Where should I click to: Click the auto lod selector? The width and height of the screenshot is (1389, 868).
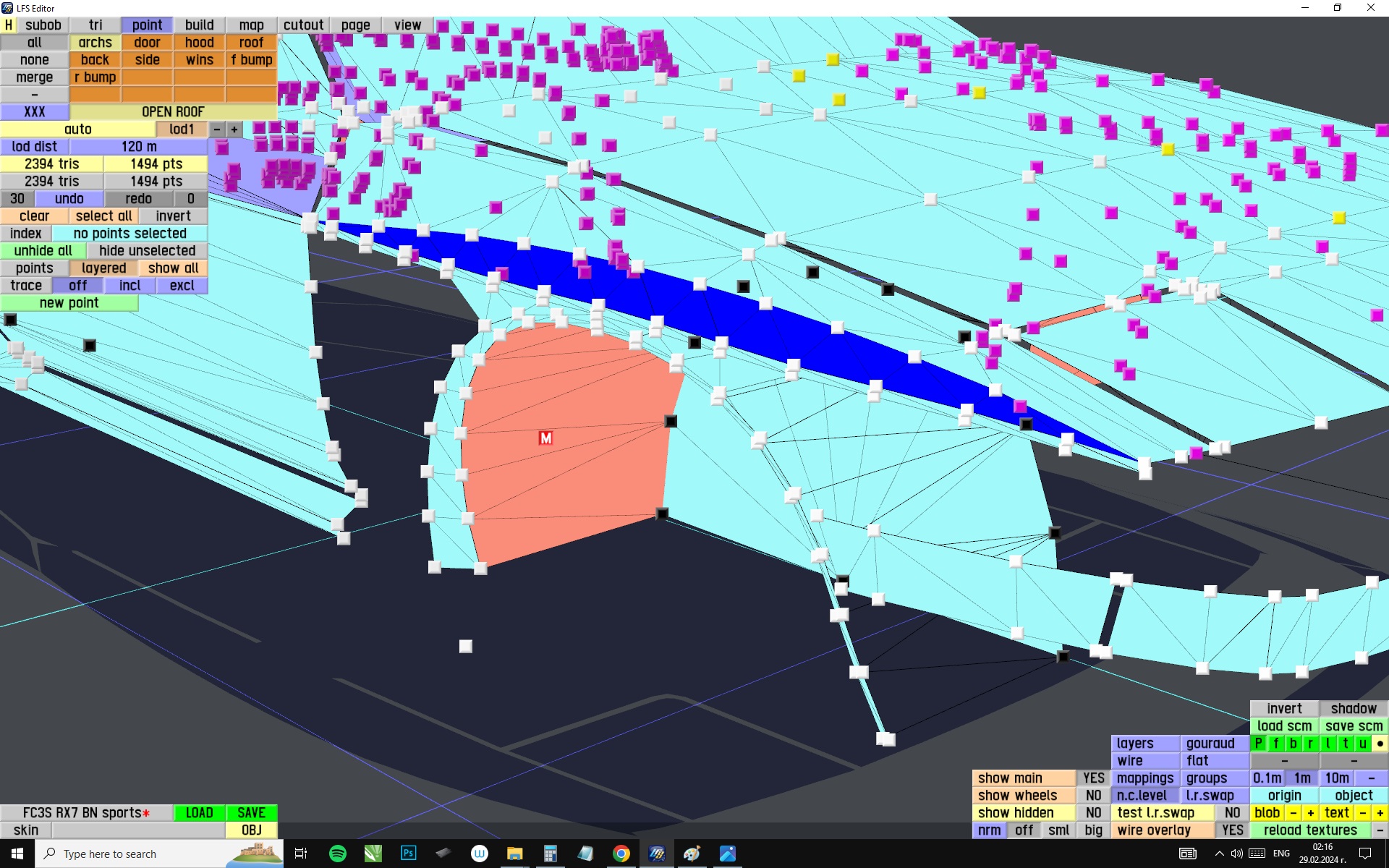coord(78,129)
